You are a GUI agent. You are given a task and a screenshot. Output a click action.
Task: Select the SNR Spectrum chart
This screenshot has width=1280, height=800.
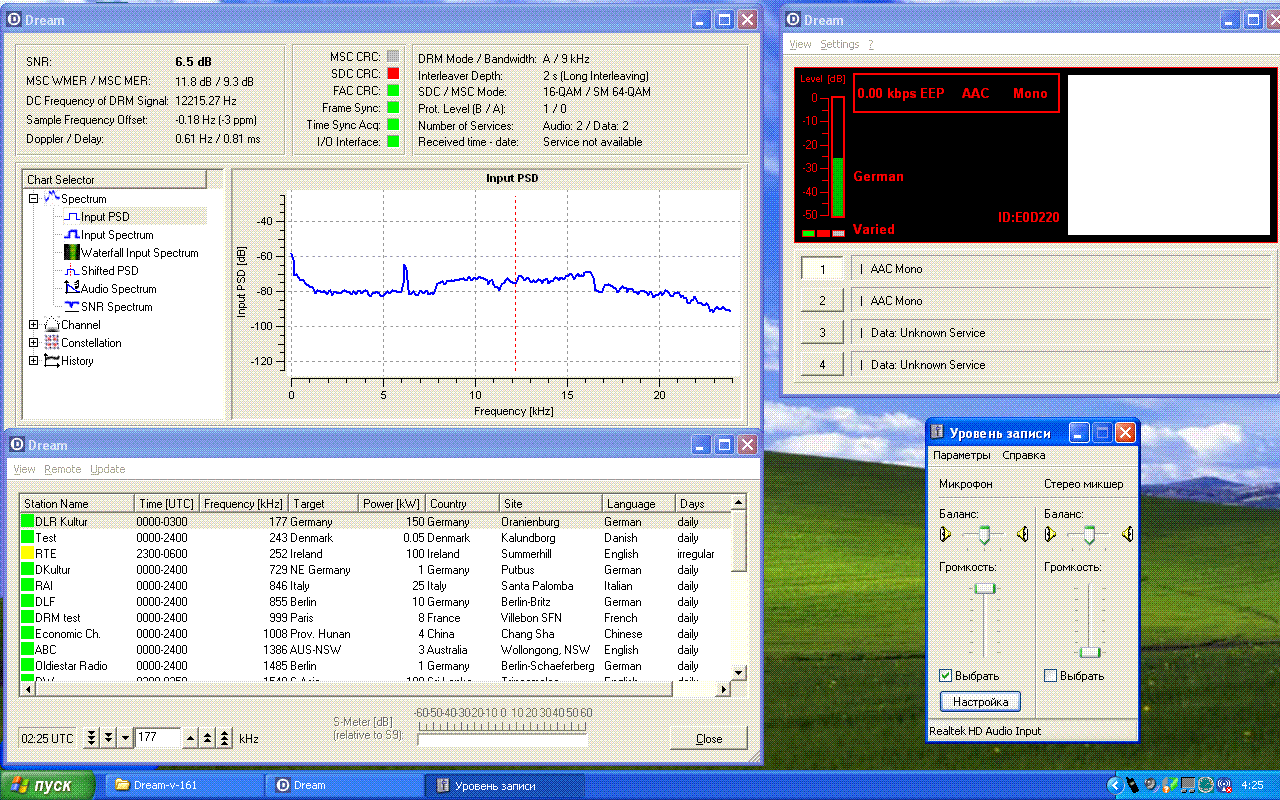pyautogui.click(x=116, y=307)
